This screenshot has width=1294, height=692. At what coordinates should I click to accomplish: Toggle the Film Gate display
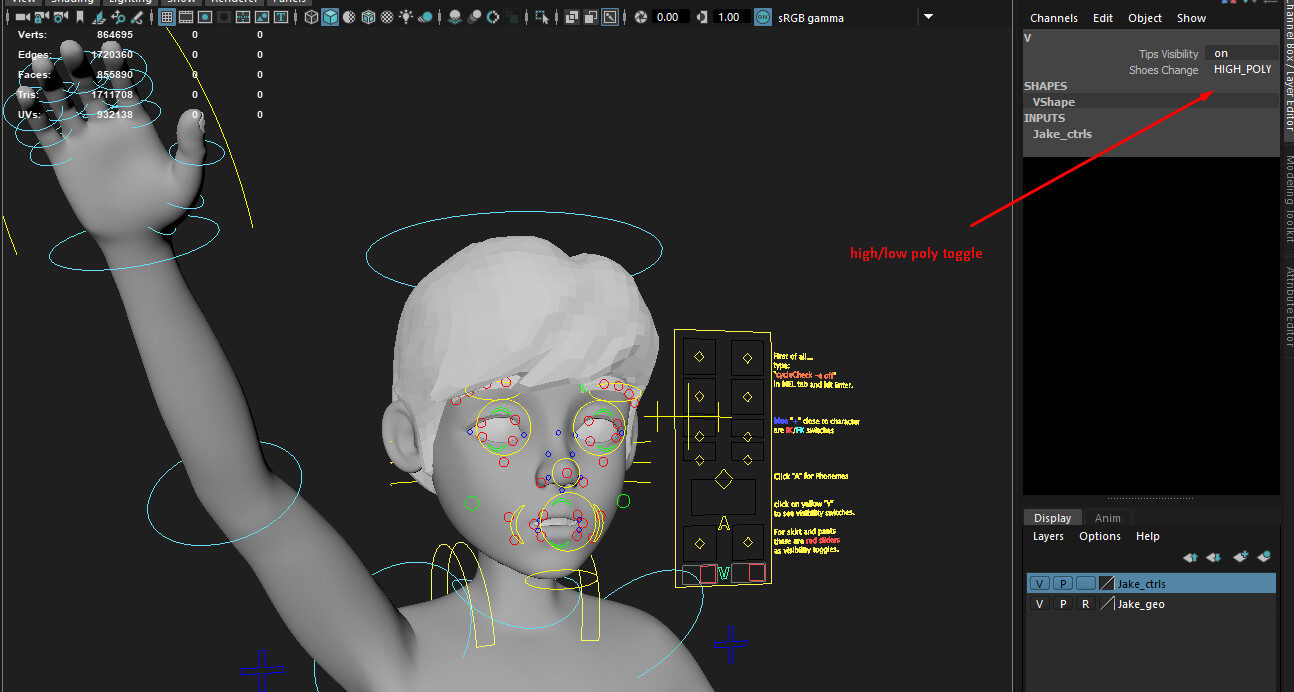[186, 17]
